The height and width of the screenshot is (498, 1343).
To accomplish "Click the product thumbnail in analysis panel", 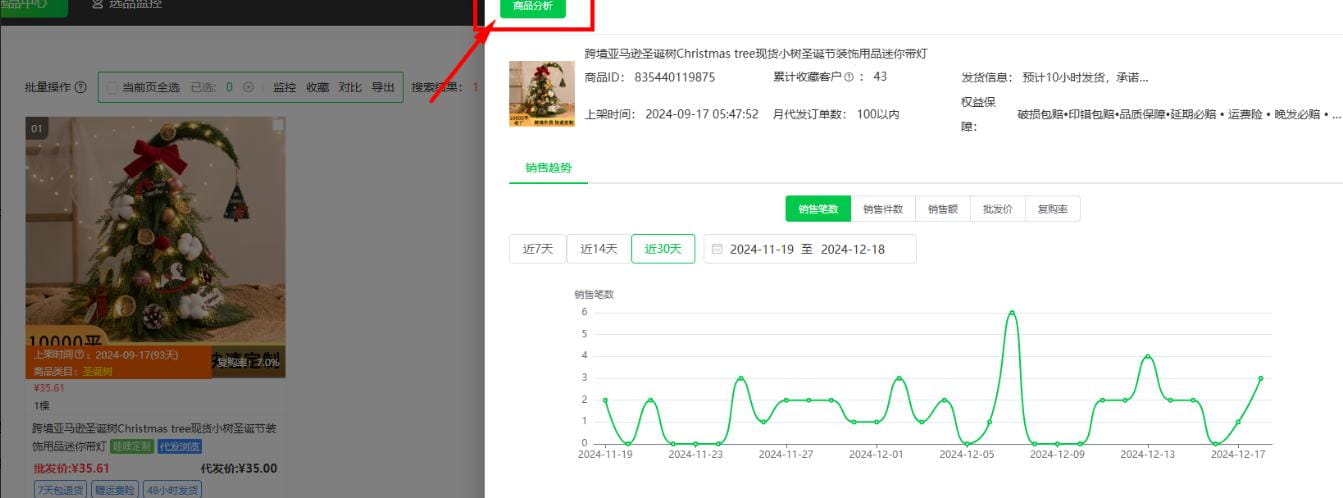I will pyautogui.click(x=541, y=94).
